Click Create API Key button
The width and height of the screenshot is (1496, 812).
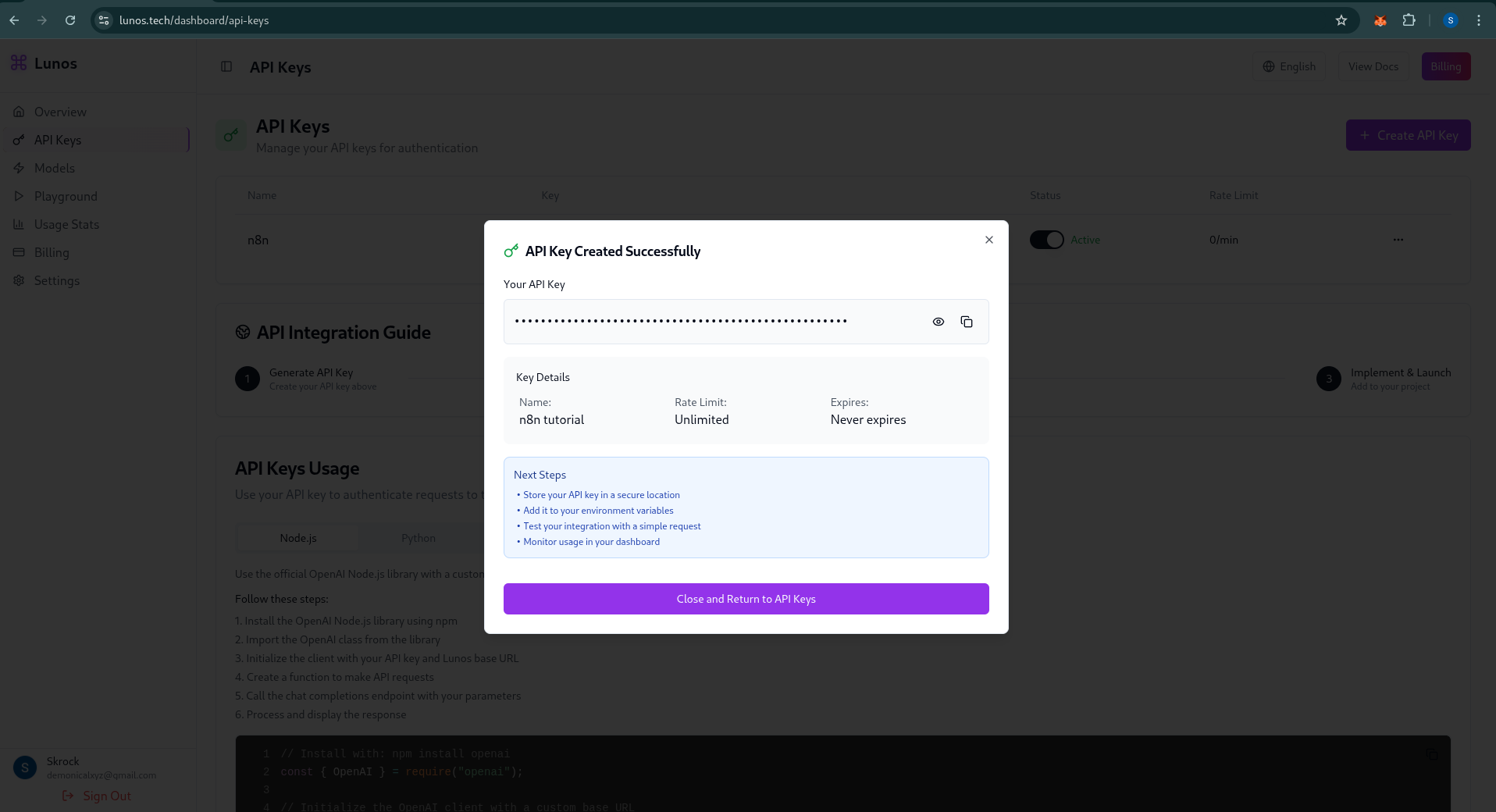(1409, 135)
